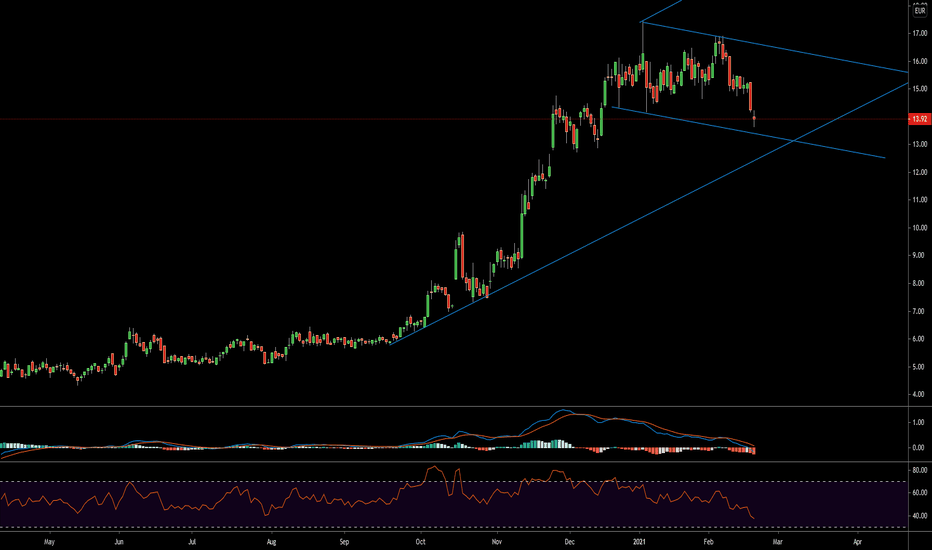
Task: Click the Mar date axis label
Action: [777, 542]
